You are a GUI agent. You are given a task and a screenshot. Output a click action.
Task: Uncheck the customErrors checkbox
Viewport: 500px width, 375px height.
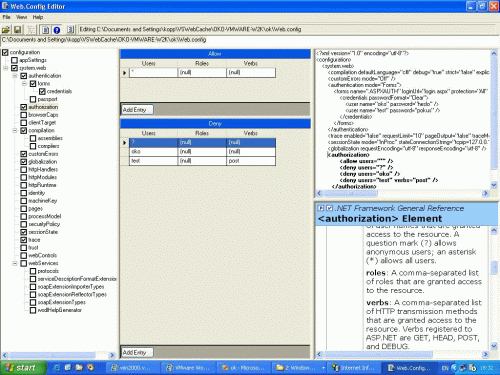coord(24,154)
